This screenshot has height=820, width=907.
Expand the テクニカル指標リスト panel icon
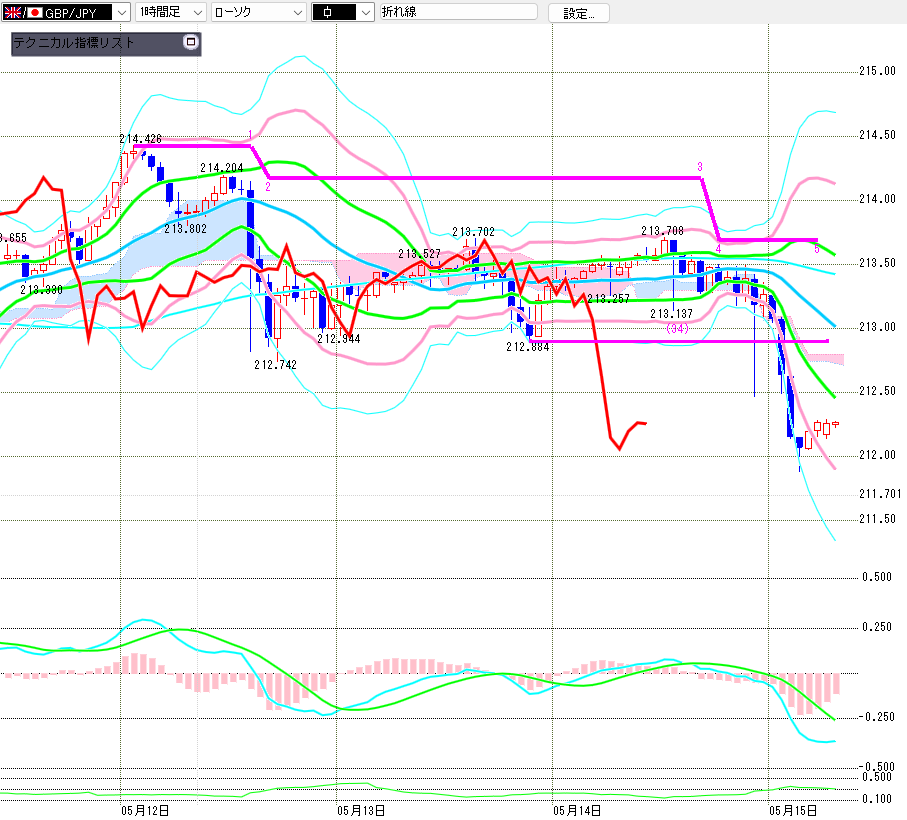pyautogui.click(x=191, y=42)
